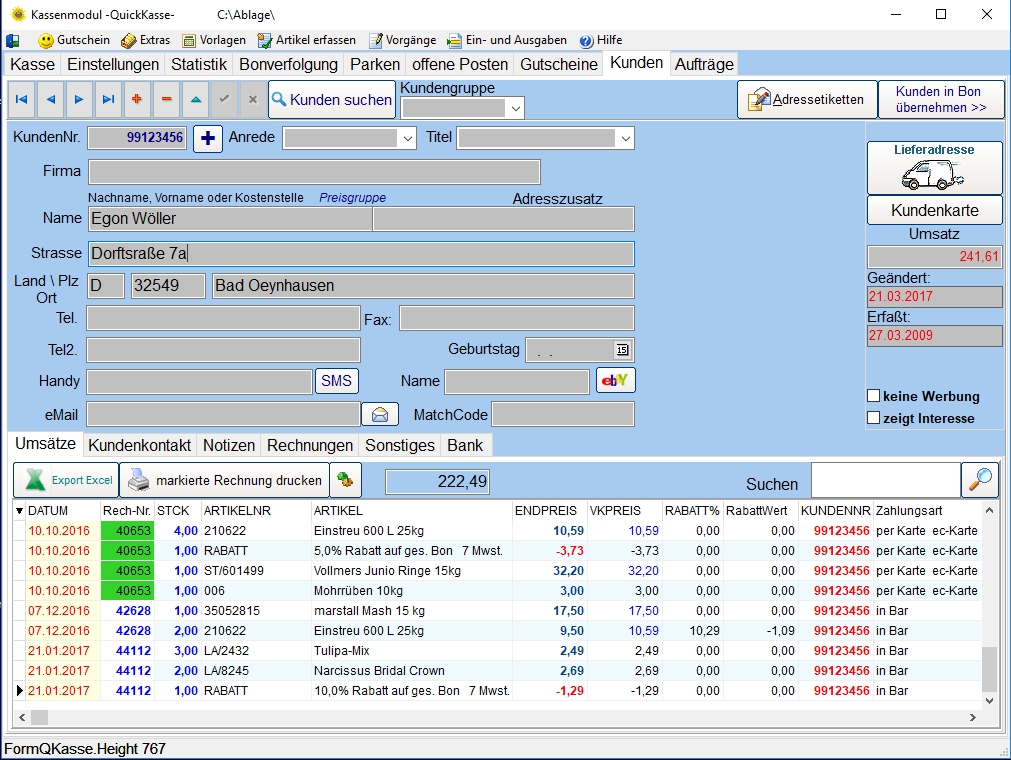
Task: Open the Bank subtab
Action: pyautogui.click(x=465, y=445)
